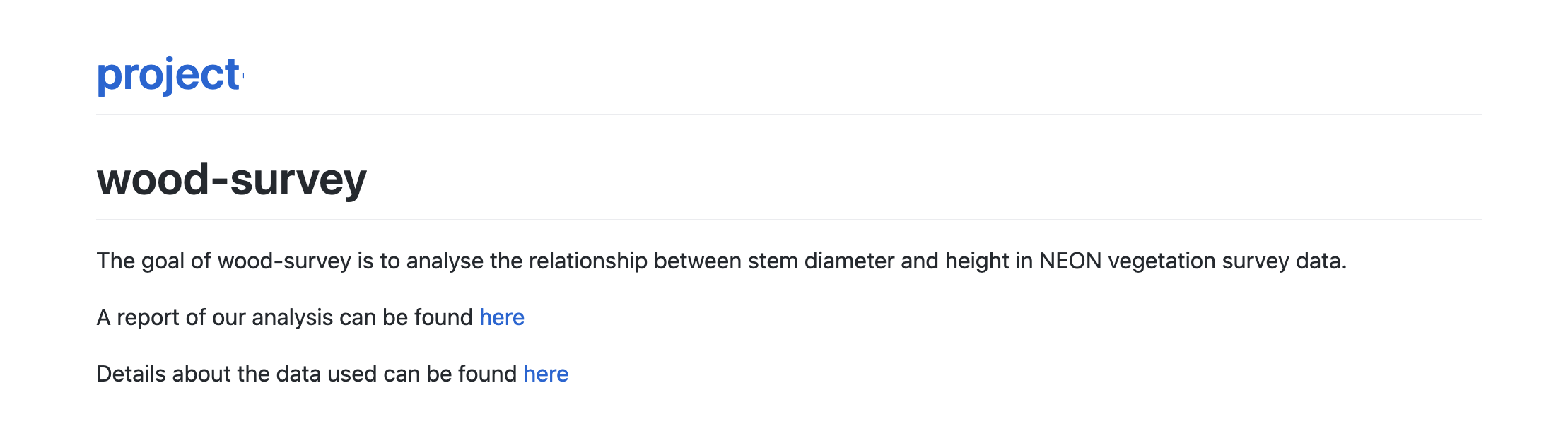Follow the "here" link for the analysis report
Viewport: 1568px width, 431px height.
click(x=502, y=317)
